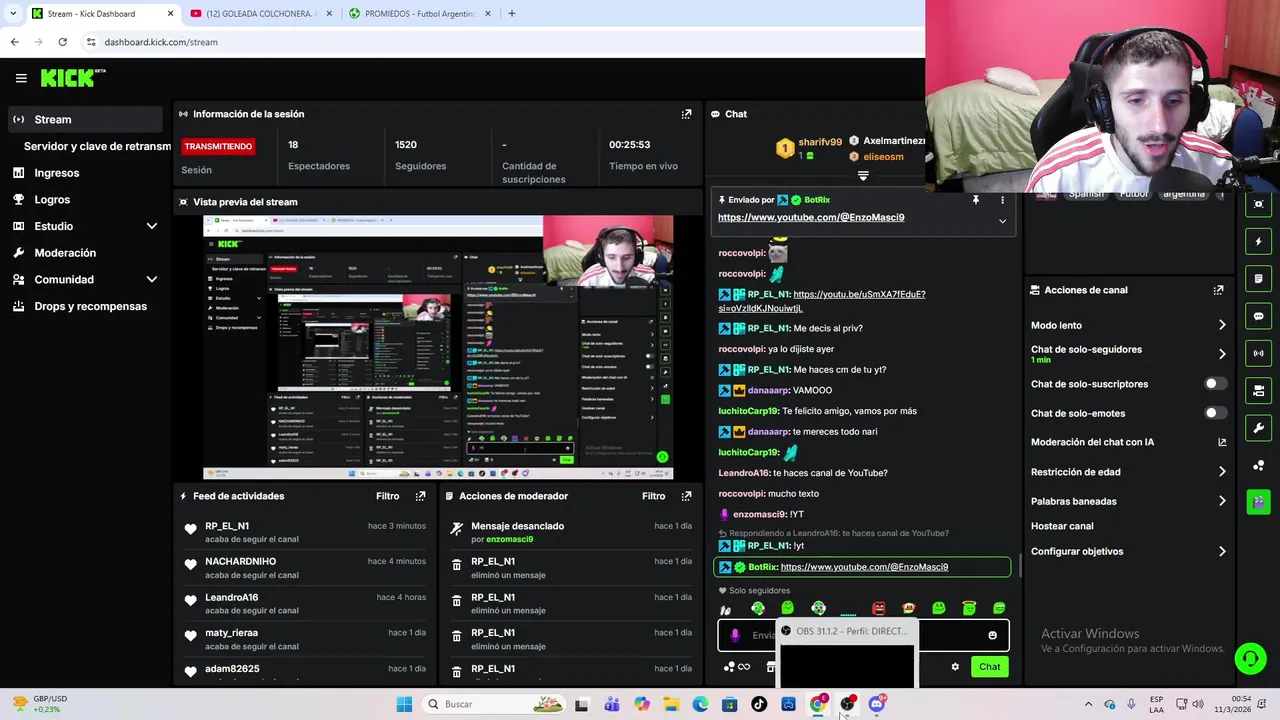Click Mensaje desanclado moderator action
This screenshot has width=1280, height=720.
click(x=517, y=526)
